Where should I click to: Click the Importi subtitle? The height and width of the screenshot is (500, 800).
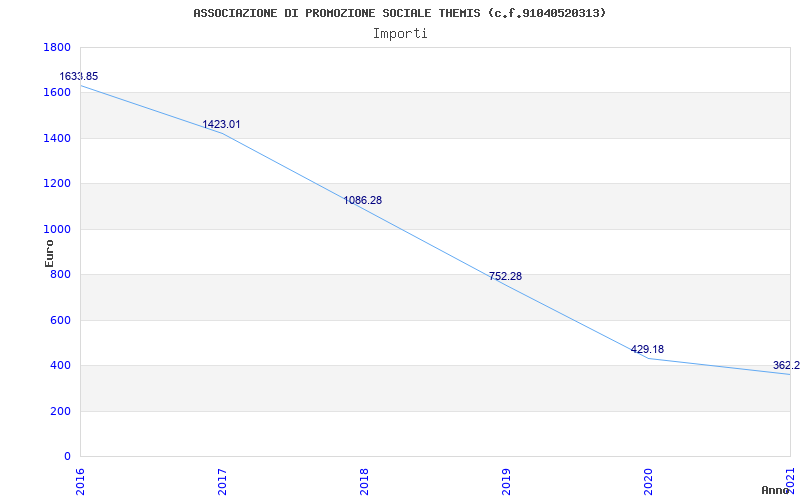(400, 34)
